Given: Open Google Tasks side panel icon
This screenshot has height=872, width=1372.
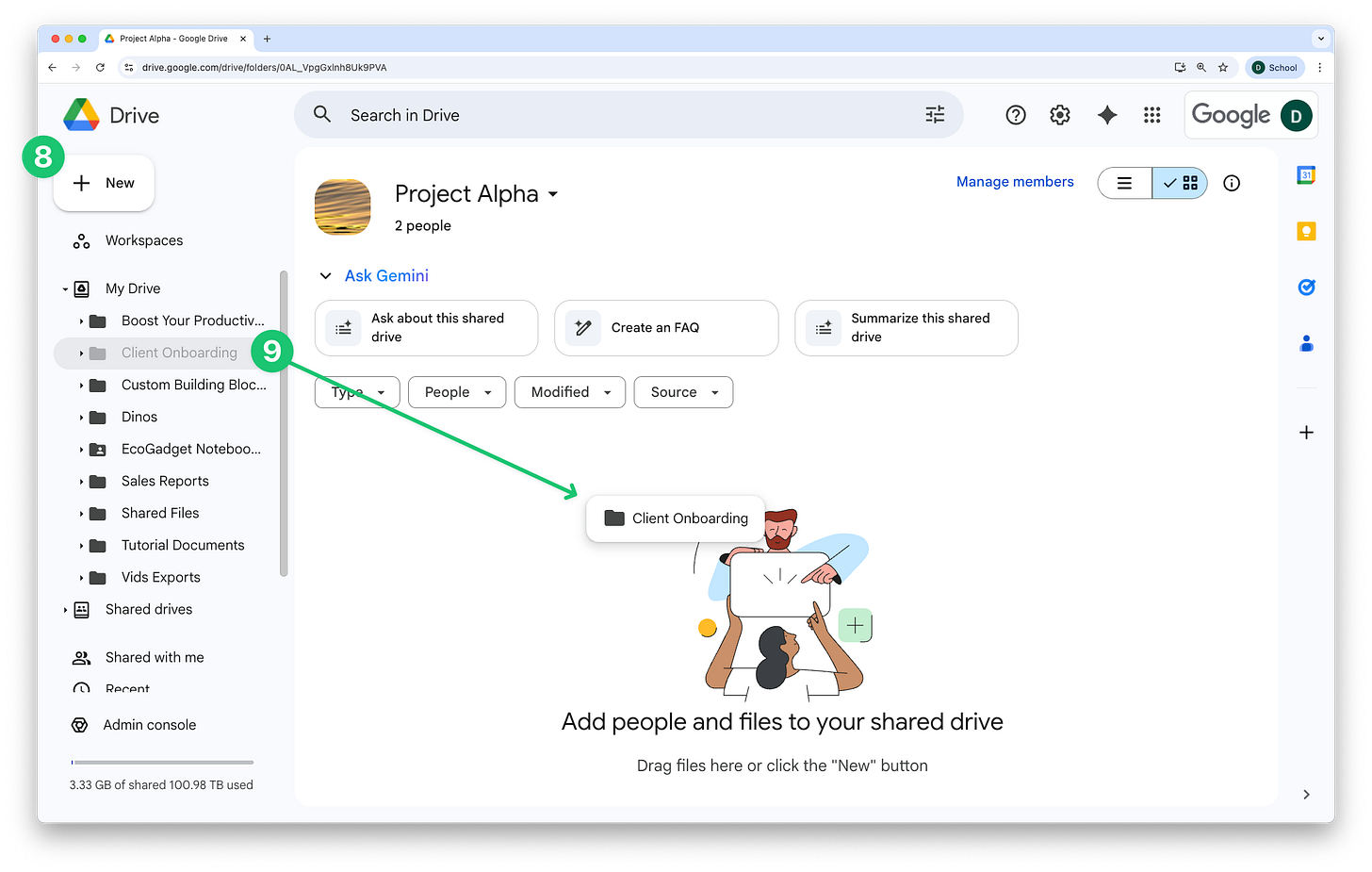Looking at the screenshot, I should point(1306,288).
